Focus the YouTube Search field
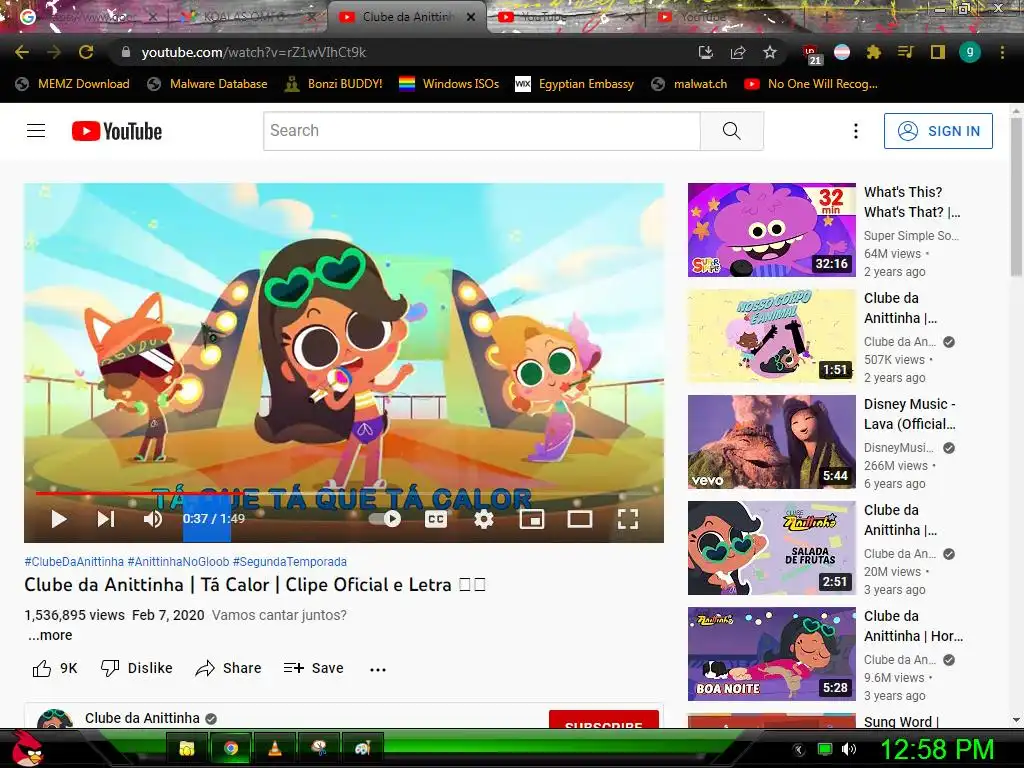Screen dimensions: 1024x768 point(482,131)
